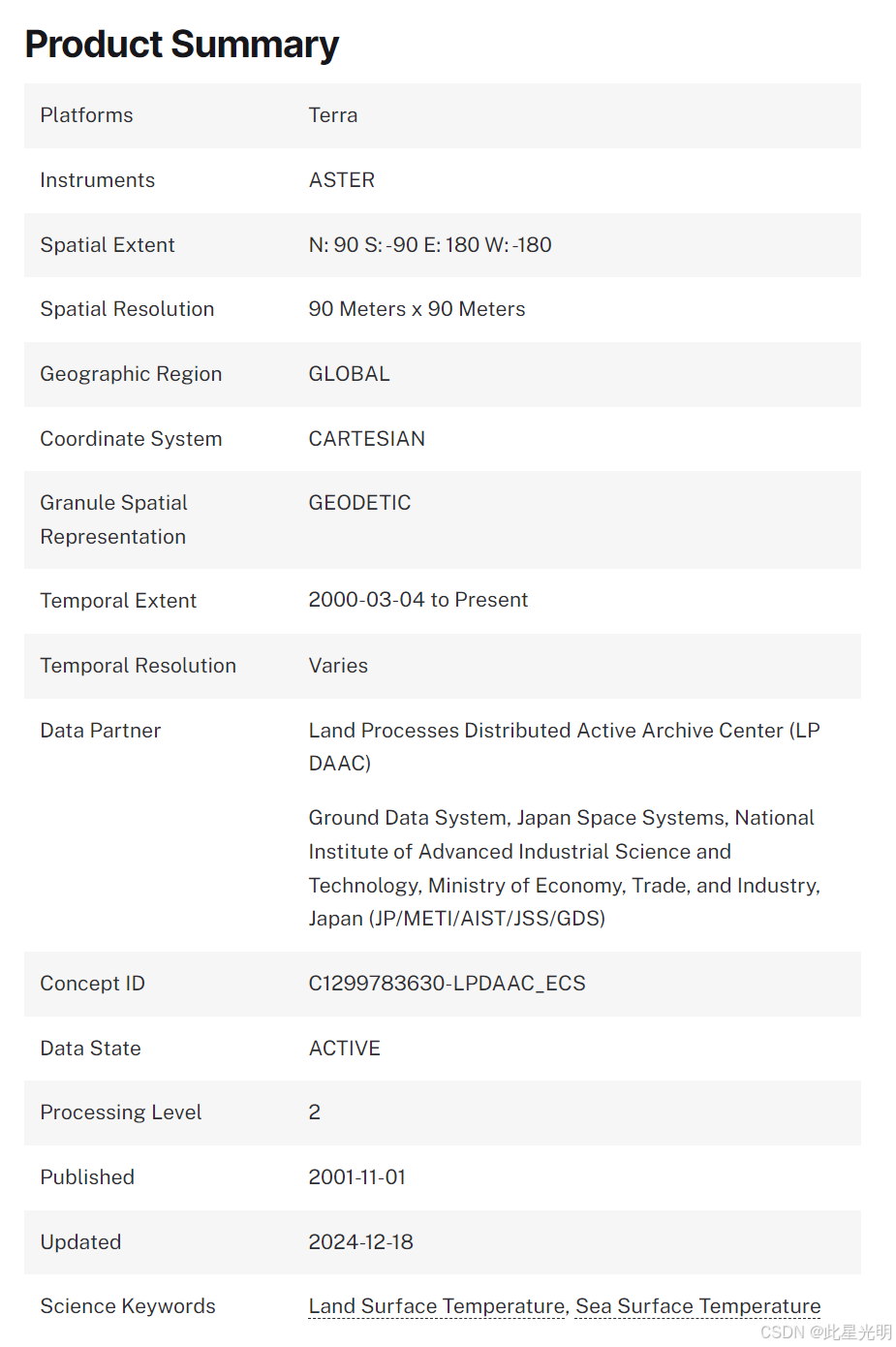
Task: Click the Science Keywords row label
Action: (x=128, y=1306)
